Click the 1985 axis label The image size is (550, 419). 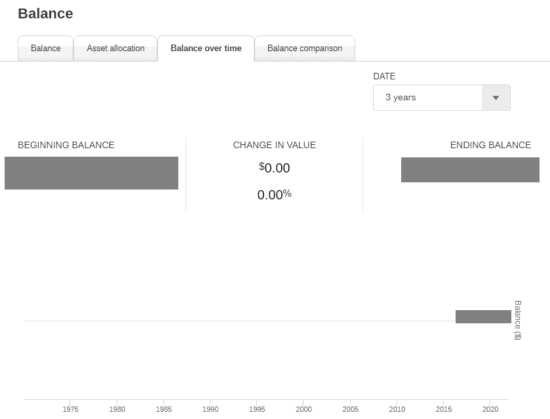[163, 409]
